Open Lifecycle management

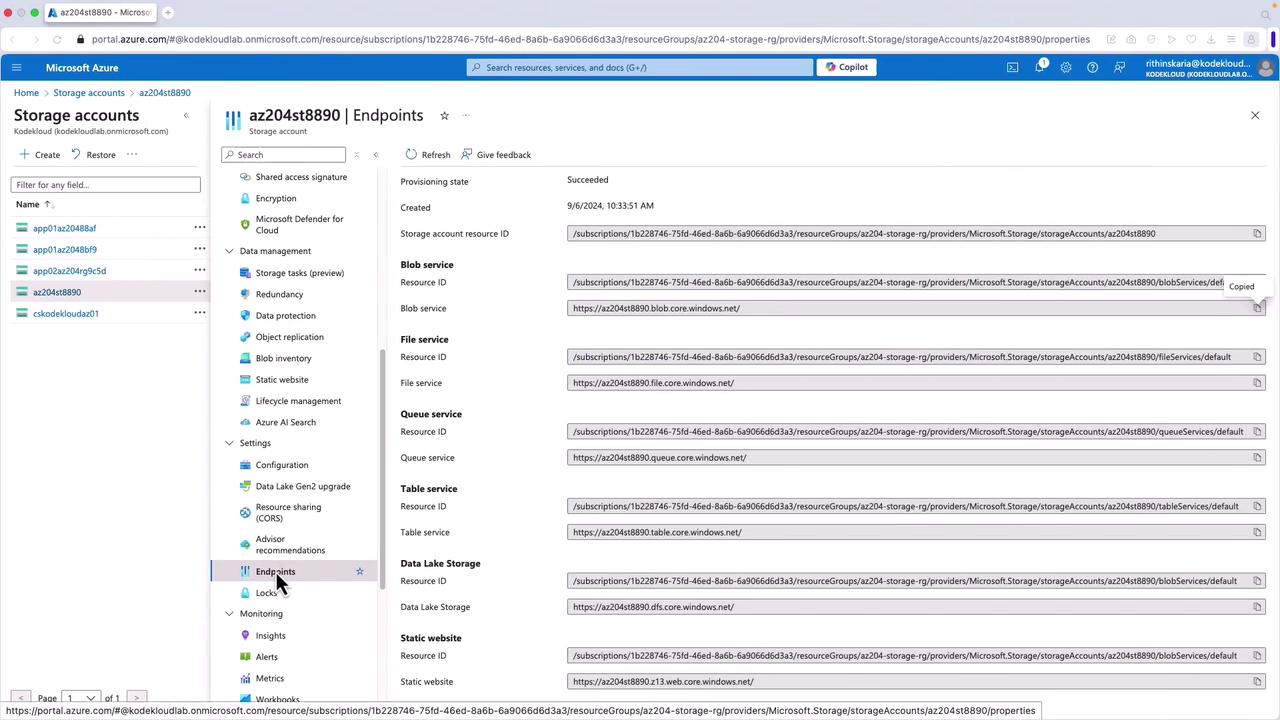(x=298, y=401)
